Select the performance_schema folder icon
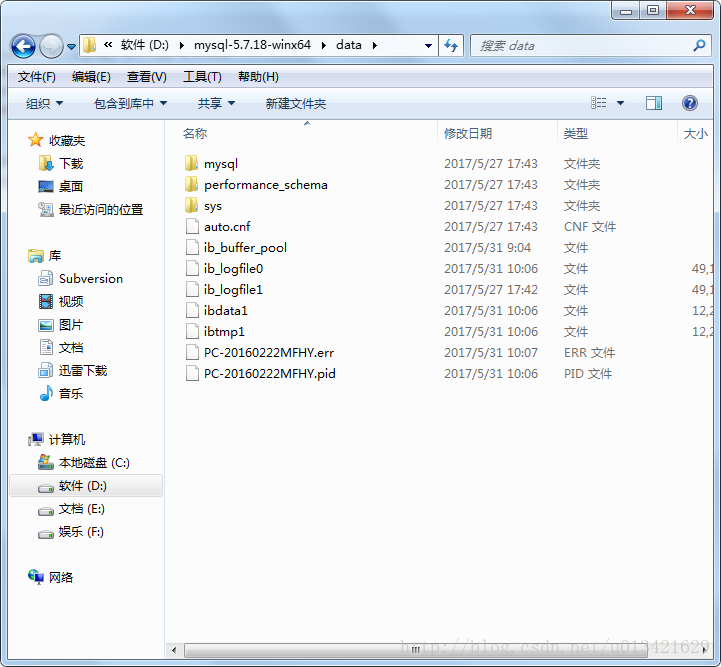This screenshot has height=667, width=721. click(192, 184)
